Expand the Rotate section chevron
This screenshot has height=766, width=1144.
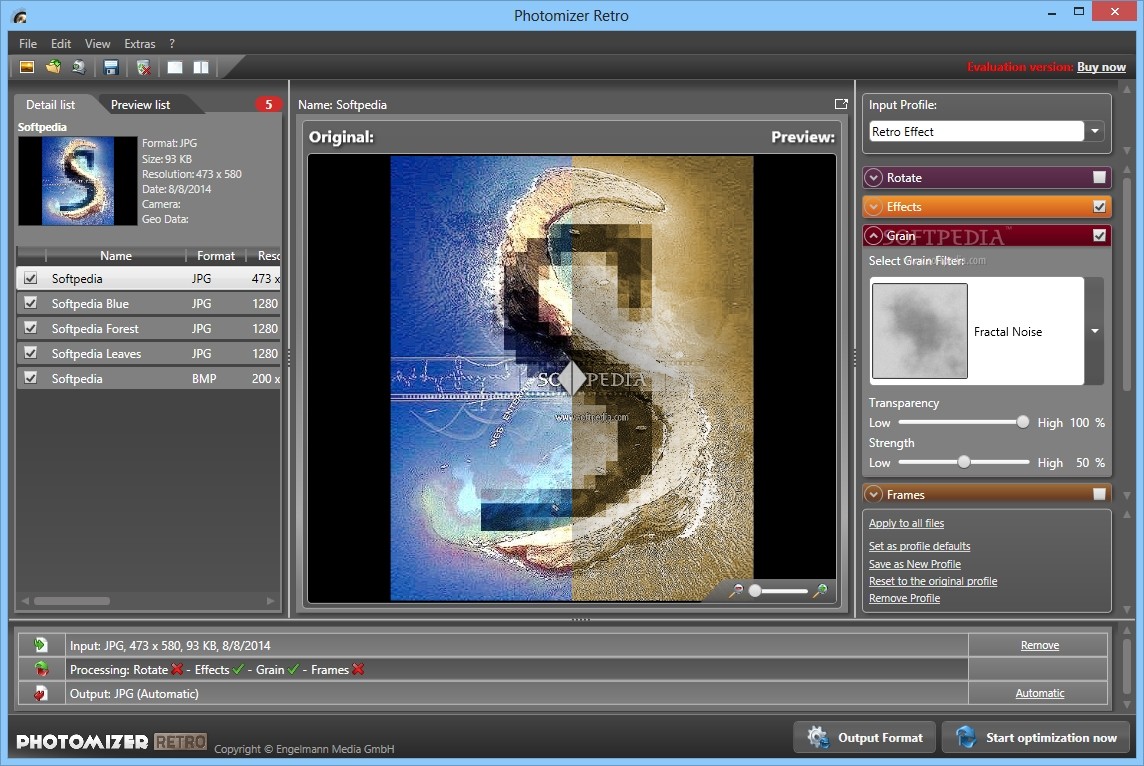[874, 177]
